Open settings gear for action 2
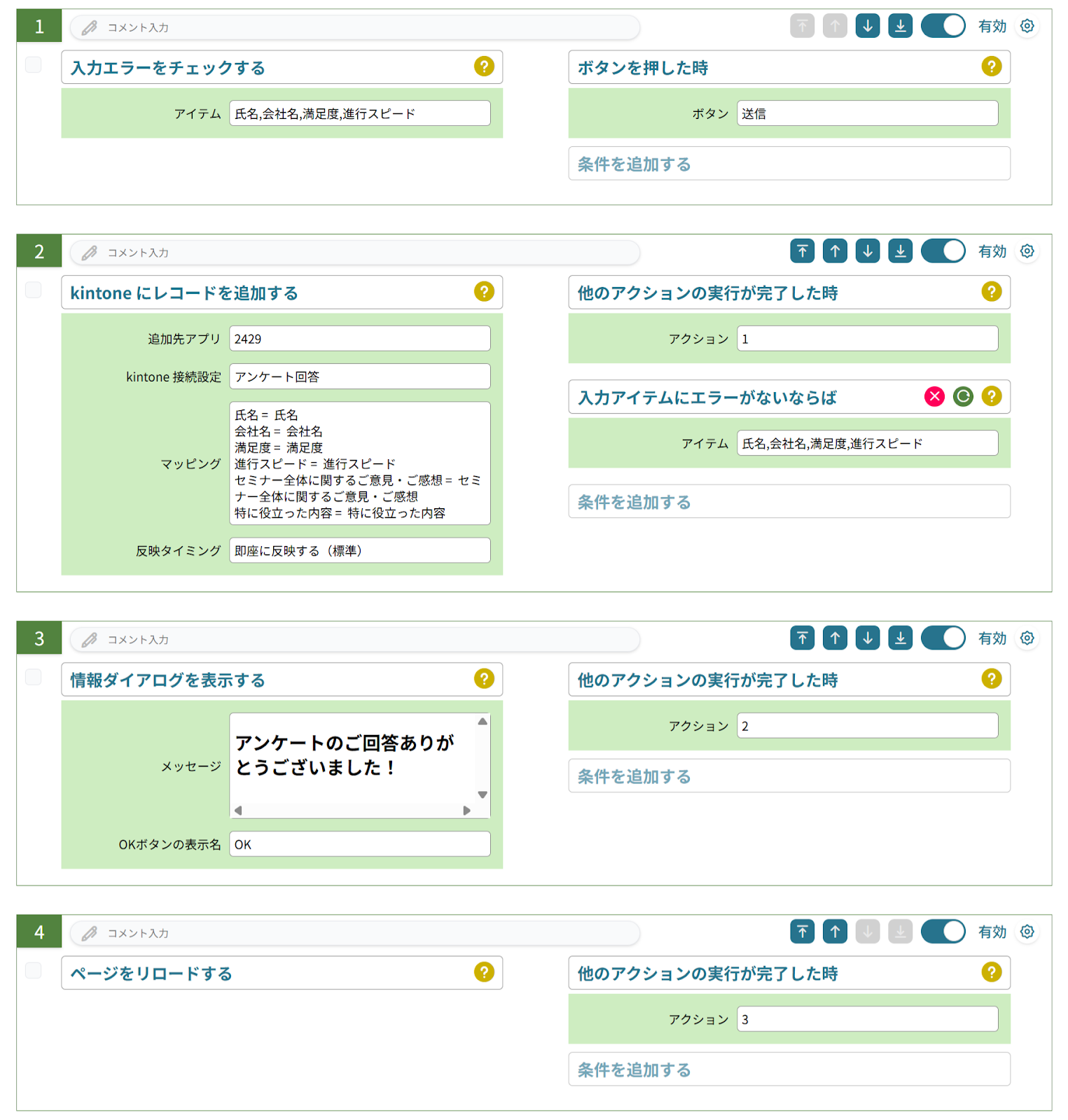The height and width of the screenshot is (1120, 1068). [x=1027, y=251]
